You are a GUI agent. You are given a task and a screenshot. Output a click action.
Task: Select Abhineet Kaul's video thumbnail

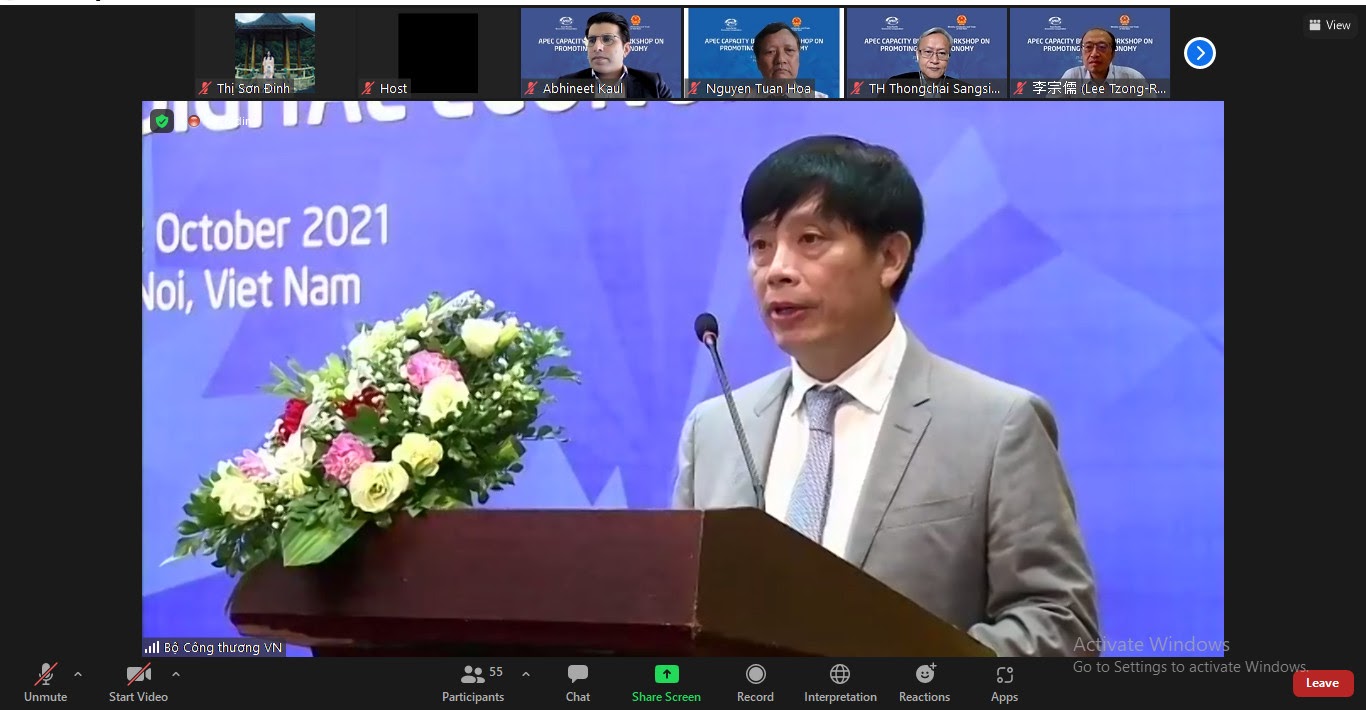tap(601, 52)
